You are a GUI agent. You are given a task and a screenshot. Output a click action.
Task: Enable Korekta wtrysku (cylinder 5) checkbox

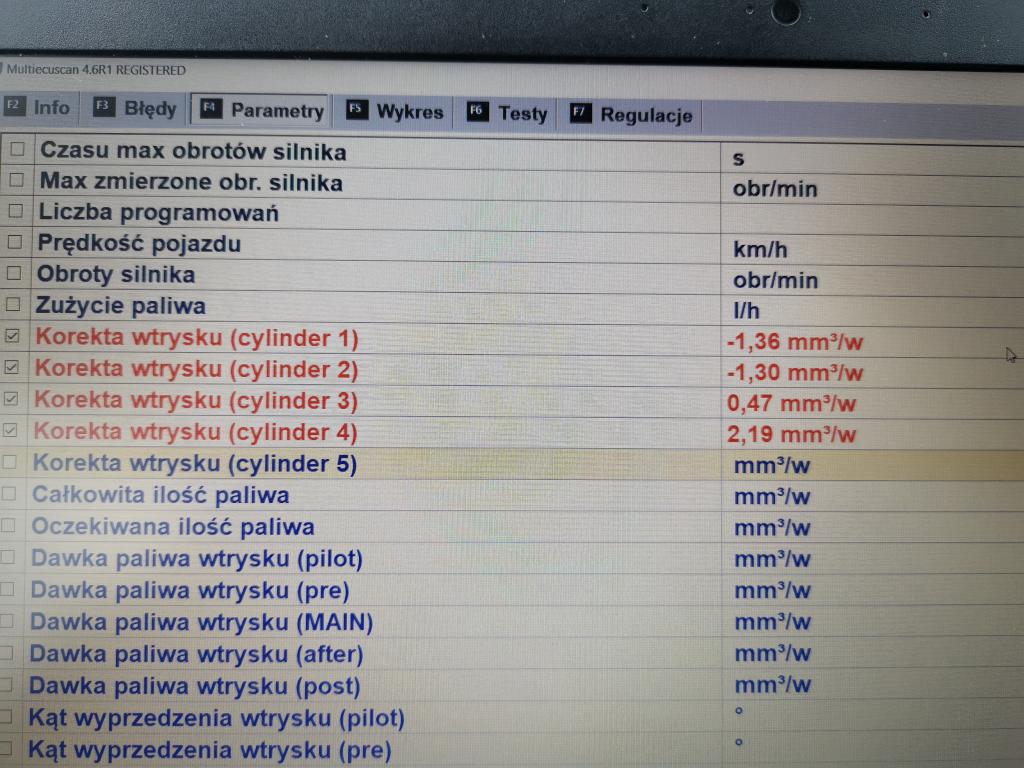pyautogui.click(x=10, y=462)
